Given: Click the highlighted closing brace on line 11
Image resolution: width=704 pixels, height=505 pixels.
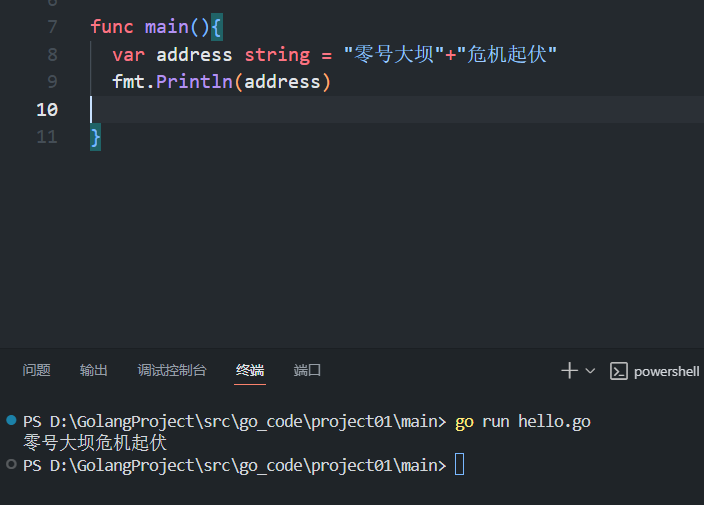Looking at the screenshot, I should [96, 137].
